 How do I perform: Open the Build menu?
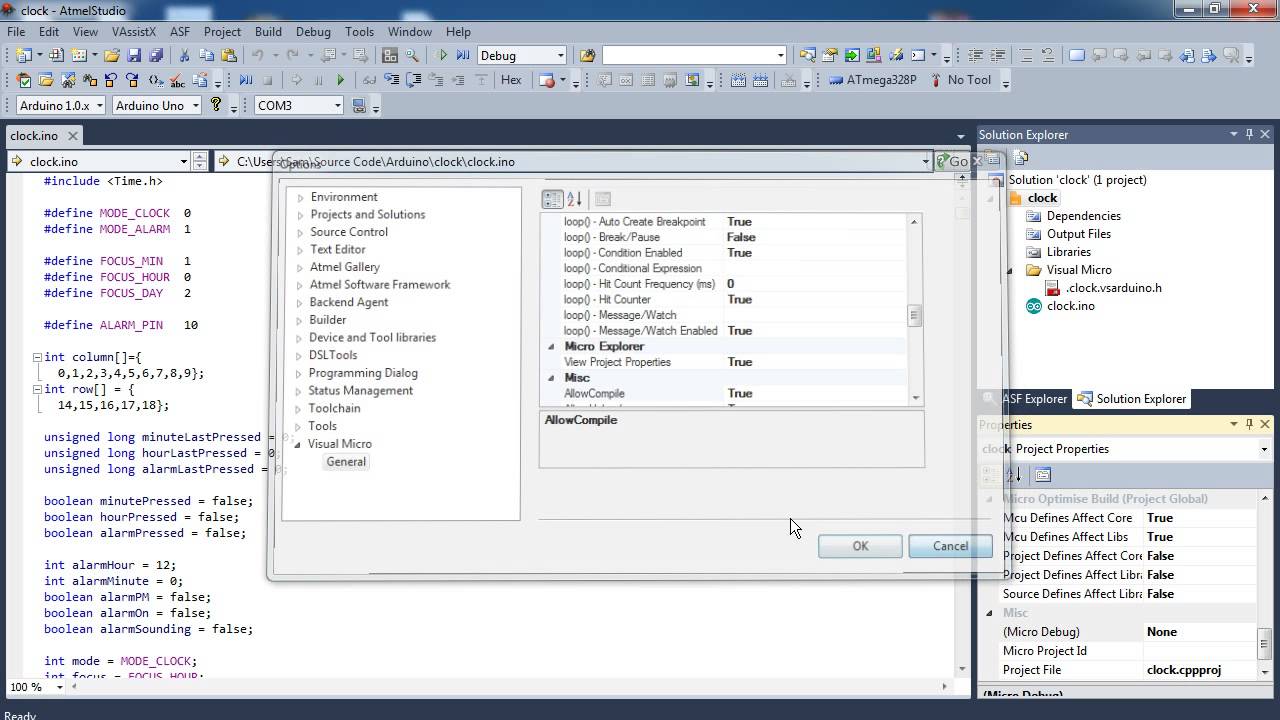point(268,31)
